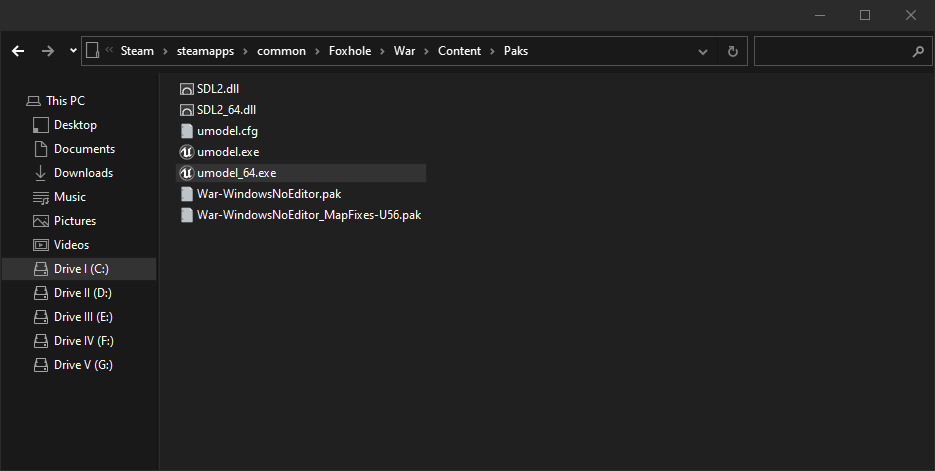The image size is (935, 471).
Task: Click inside the search input field
Action: coord(832,51)
